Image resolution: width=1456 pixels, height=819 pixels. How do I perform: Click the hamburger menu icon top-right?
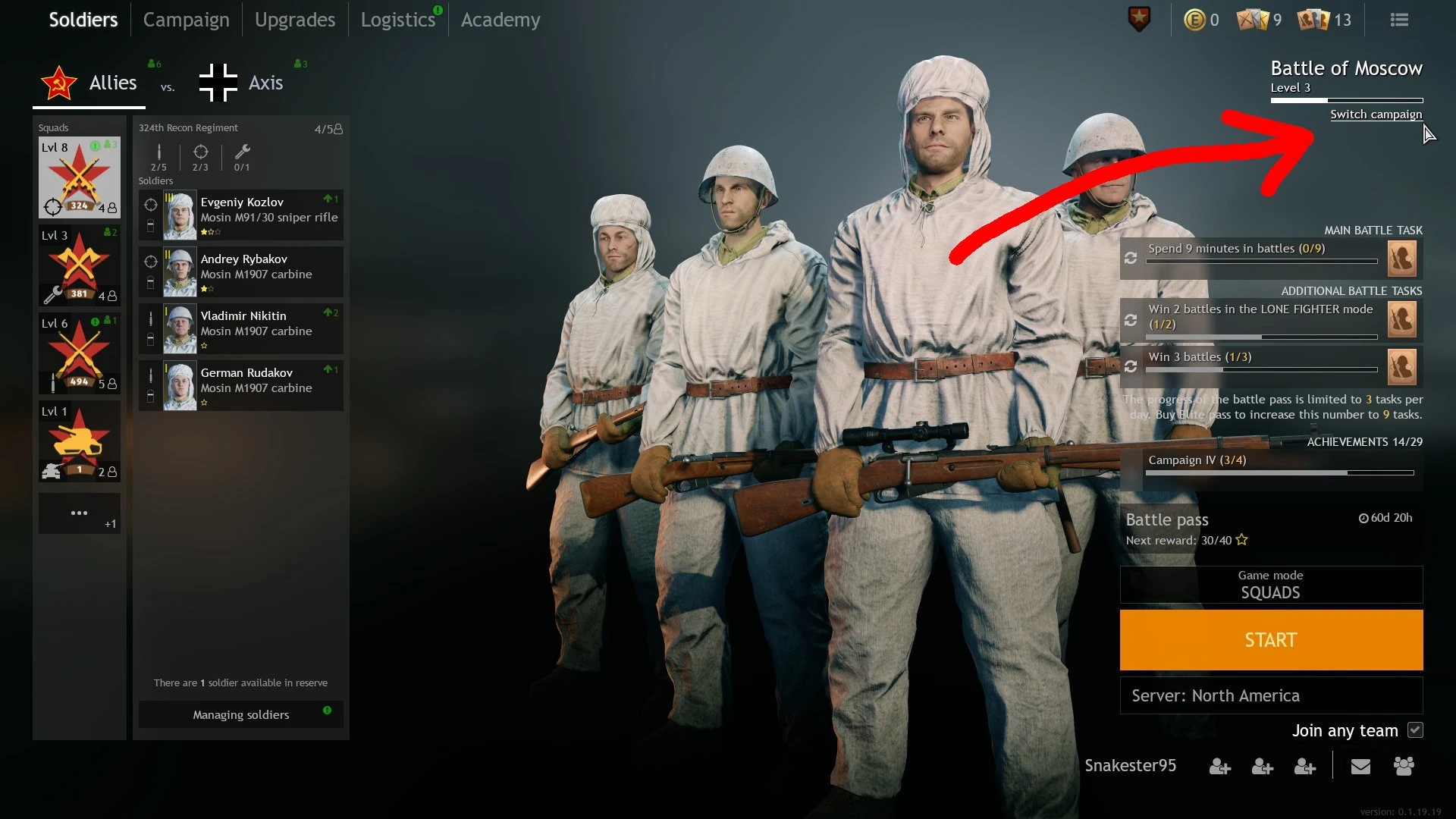tap(1399, 19)
